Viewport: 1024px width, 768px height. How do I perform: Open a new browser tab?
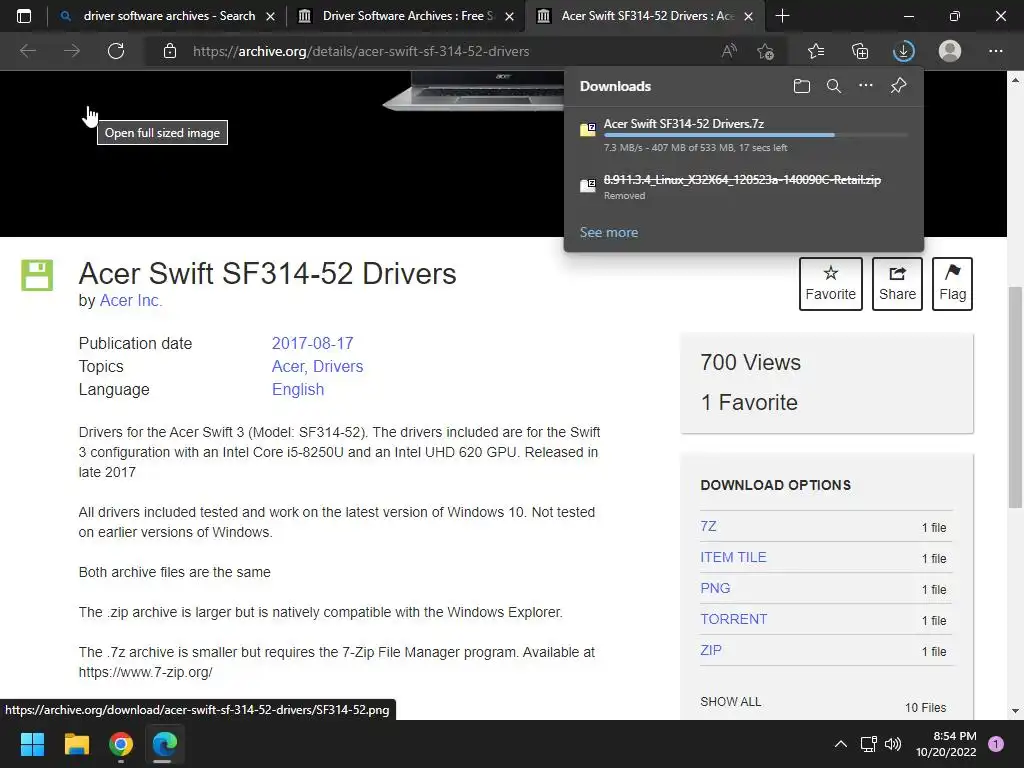click(x=782, y=16)
